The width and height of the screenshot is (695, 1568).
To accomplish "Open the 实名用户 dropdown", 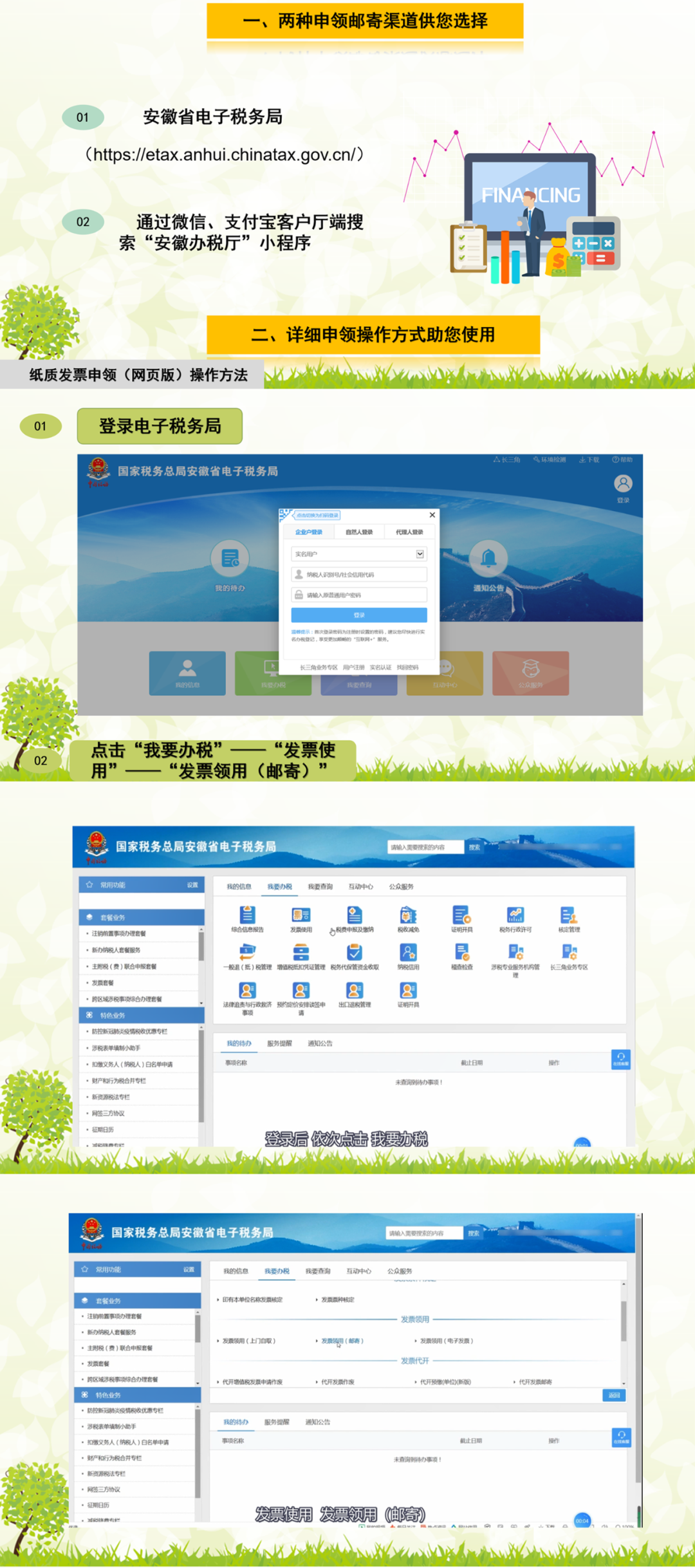I will coord(359,554).
